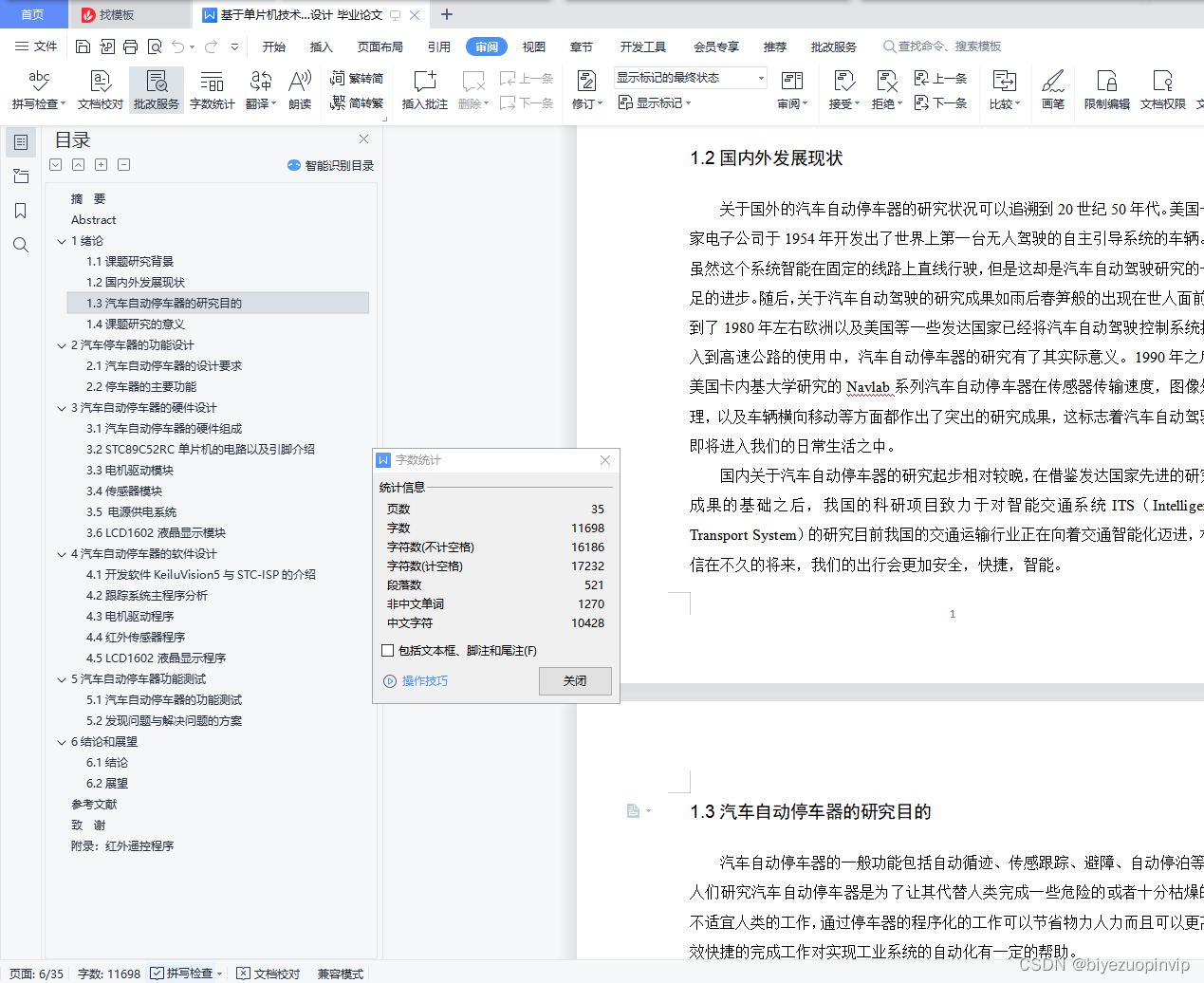Collapse 3 汽车自动停车器的硬件设计 node
This screenshot has height=983, width=1204.
coord(62,408)
